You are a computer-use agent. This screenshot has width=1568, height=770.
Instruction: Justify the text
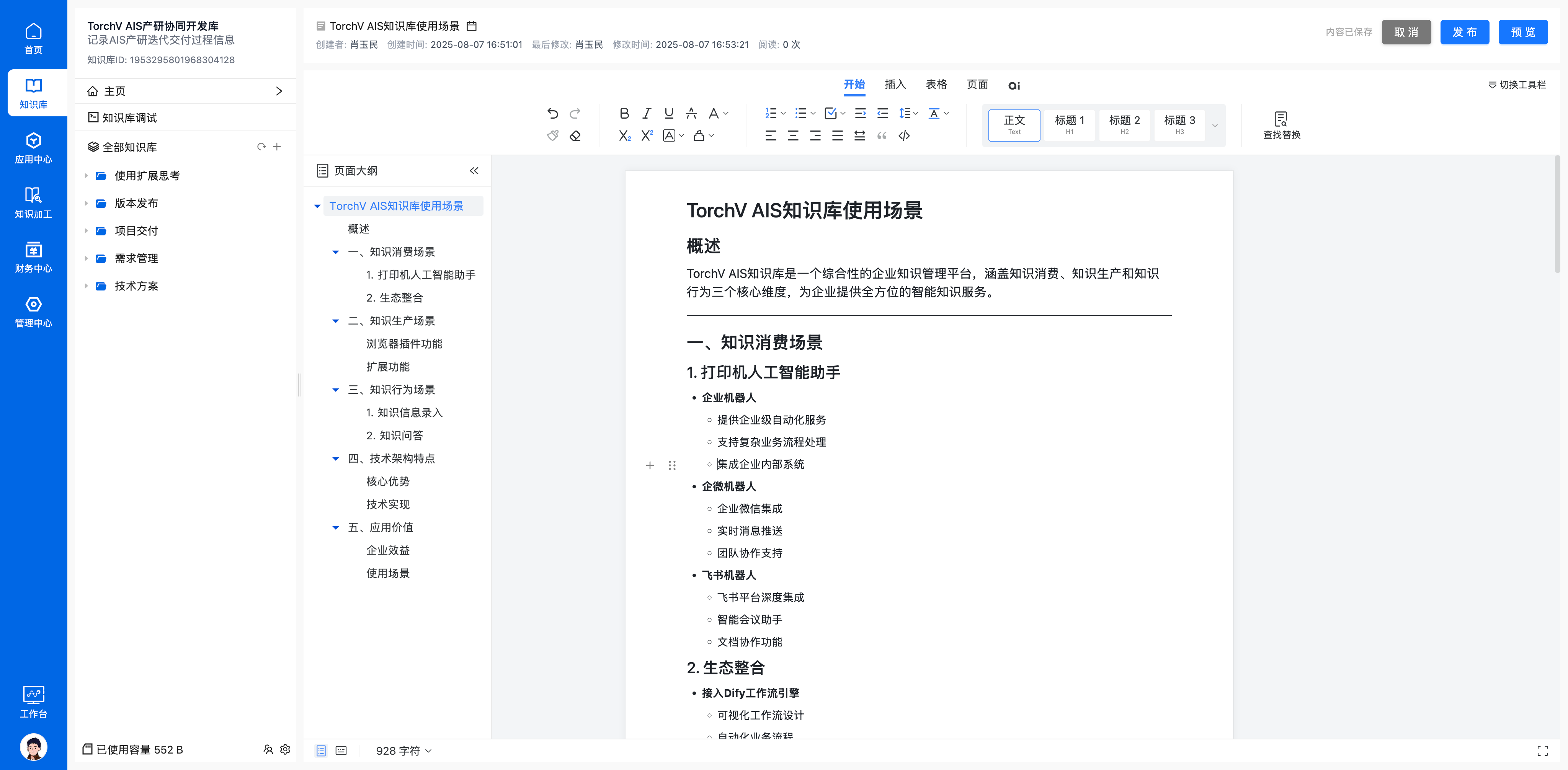pos(838,136)
